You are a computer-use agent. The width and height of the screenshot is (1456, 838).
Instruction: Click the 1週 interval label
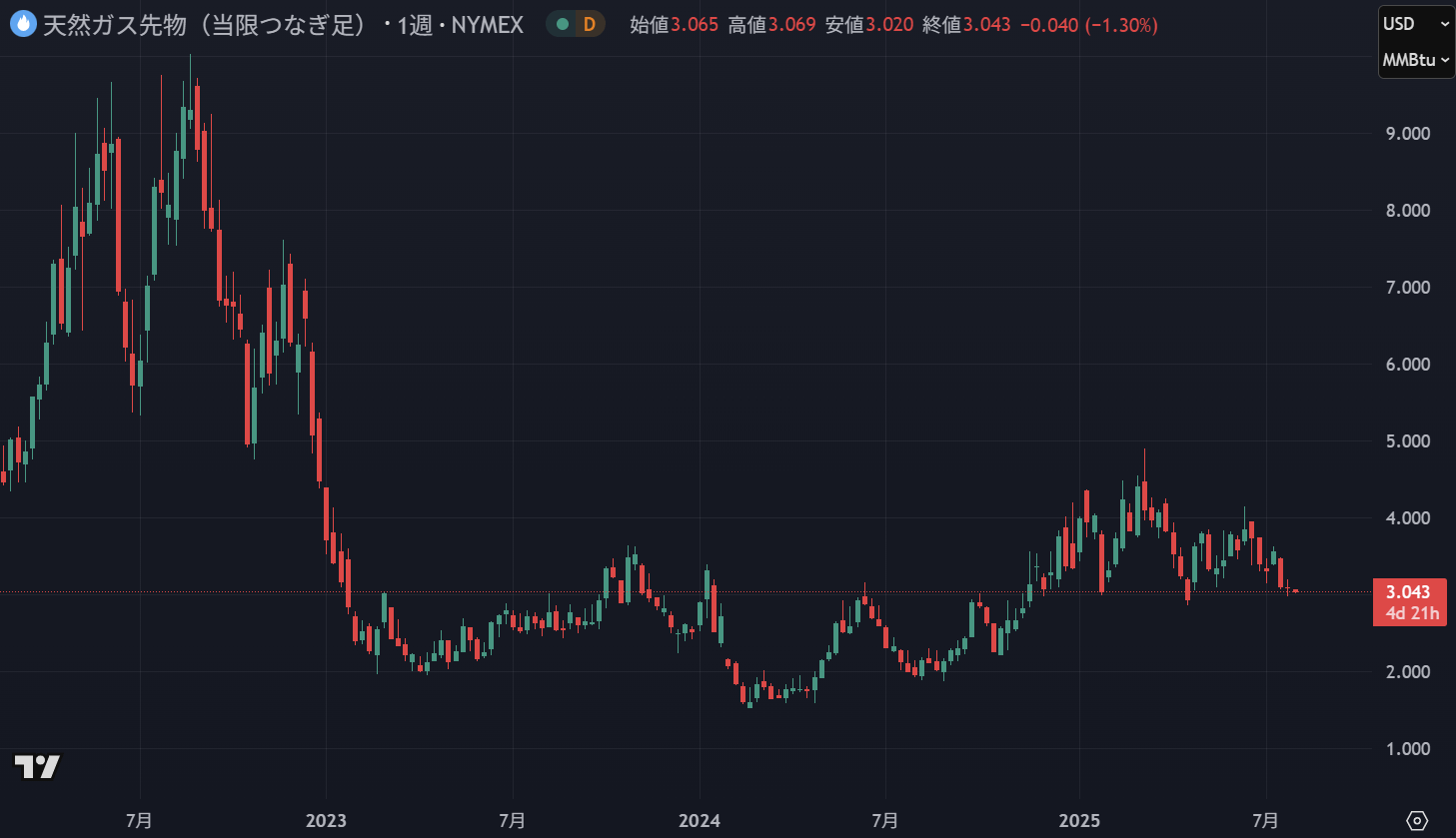(415, 24)
